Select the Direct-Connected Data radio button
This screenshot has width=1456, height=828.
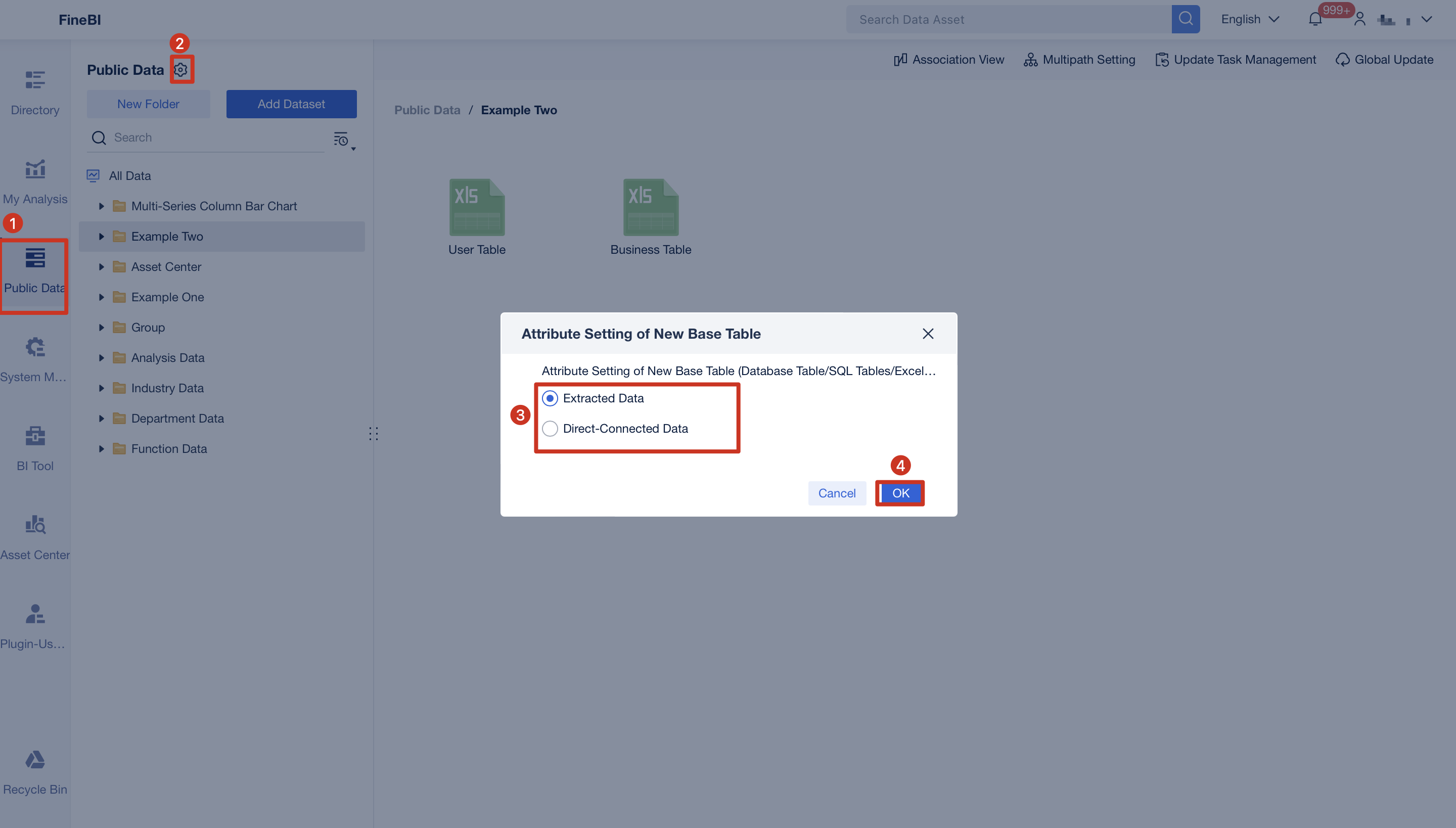[x=550, y=428]
